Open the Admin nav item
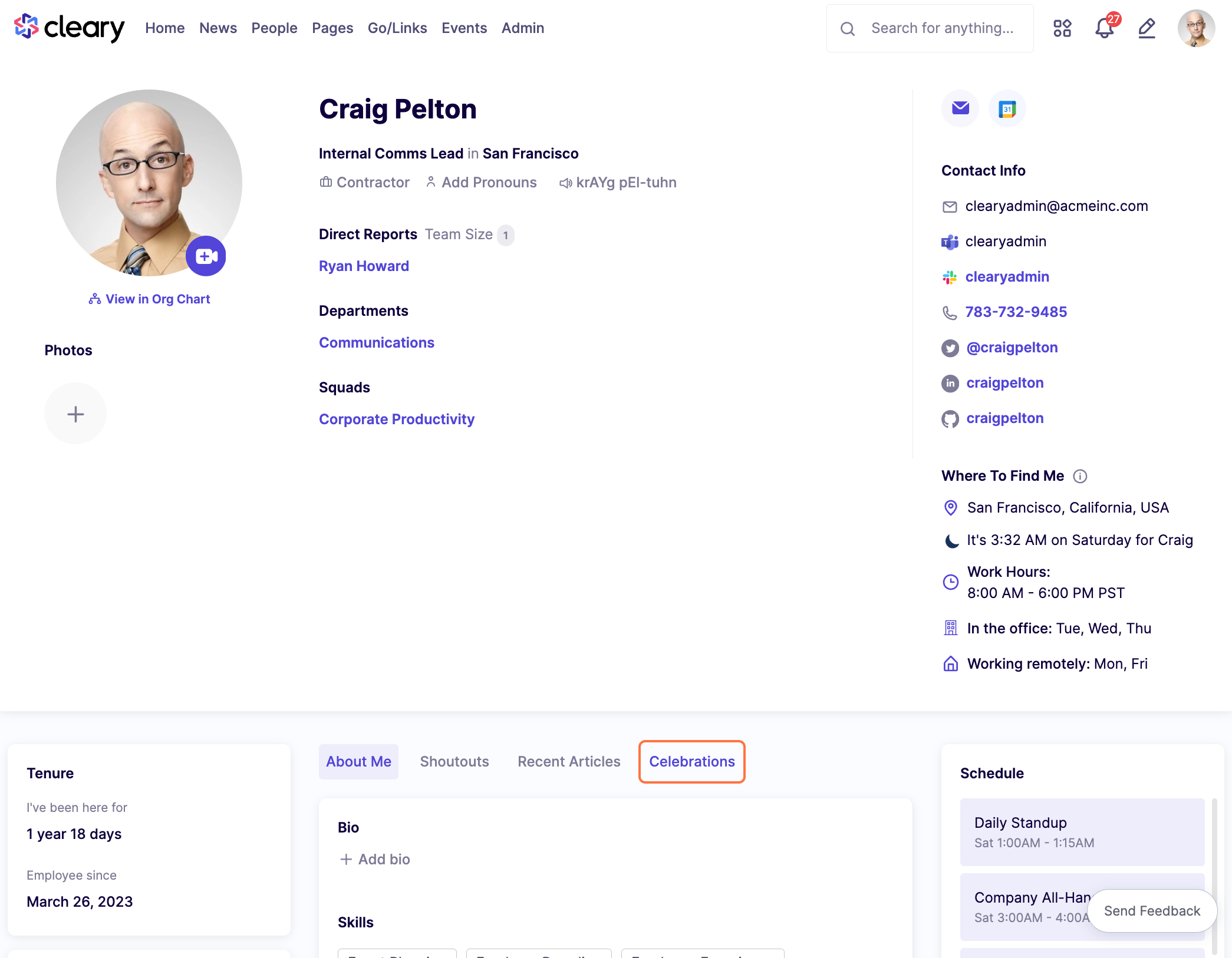Screen dimensions: 1232x958 point(523,28)
